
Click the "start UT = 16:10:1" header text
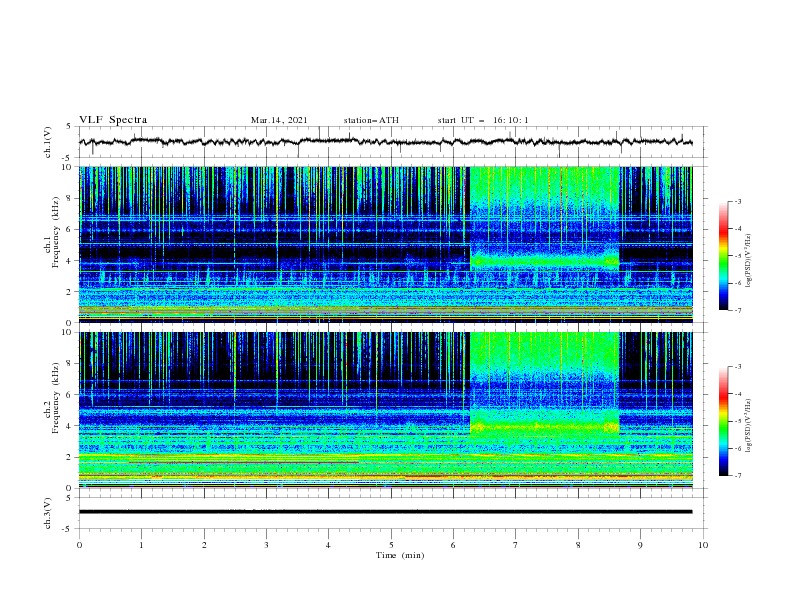(483, 120)
